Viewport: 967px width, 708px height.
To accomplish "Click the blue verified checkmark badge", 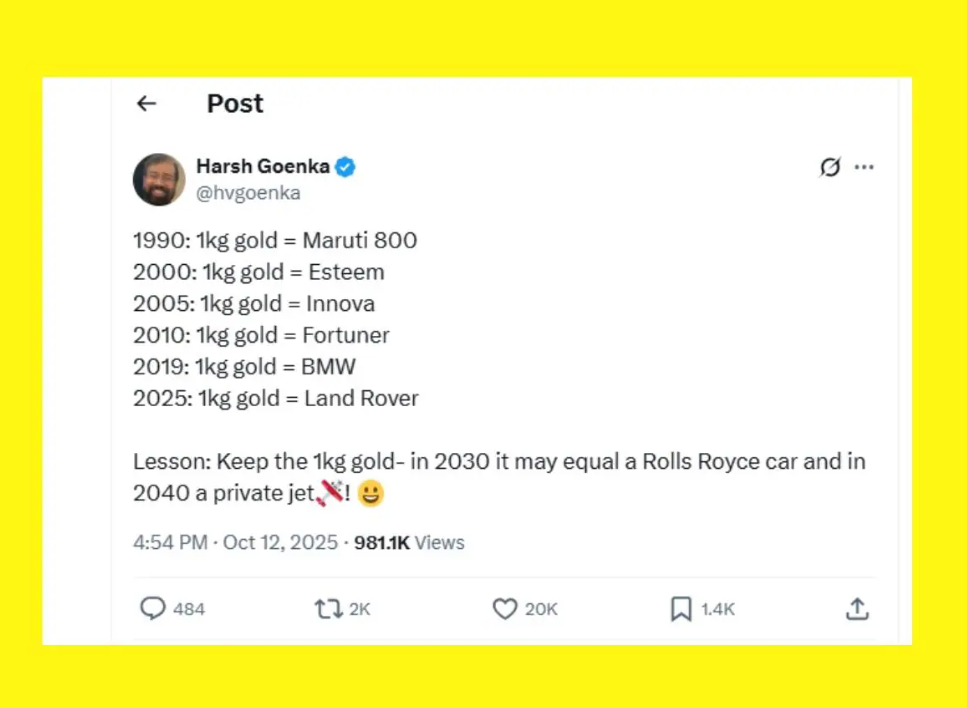I will pyautogui.click(x=345, y=167).
